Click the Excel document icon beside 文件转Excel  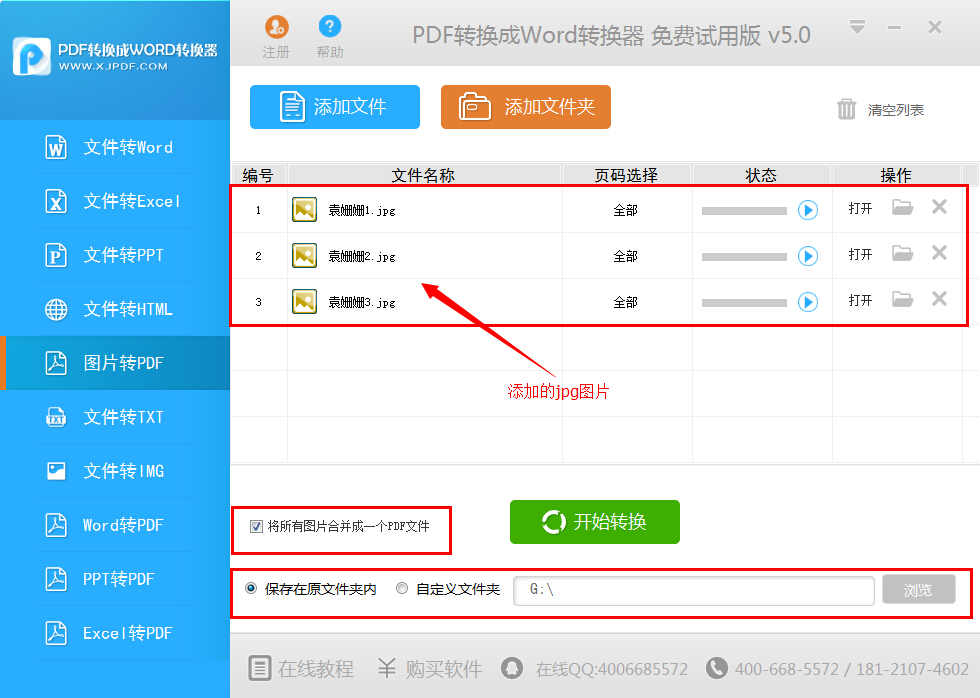56,201
